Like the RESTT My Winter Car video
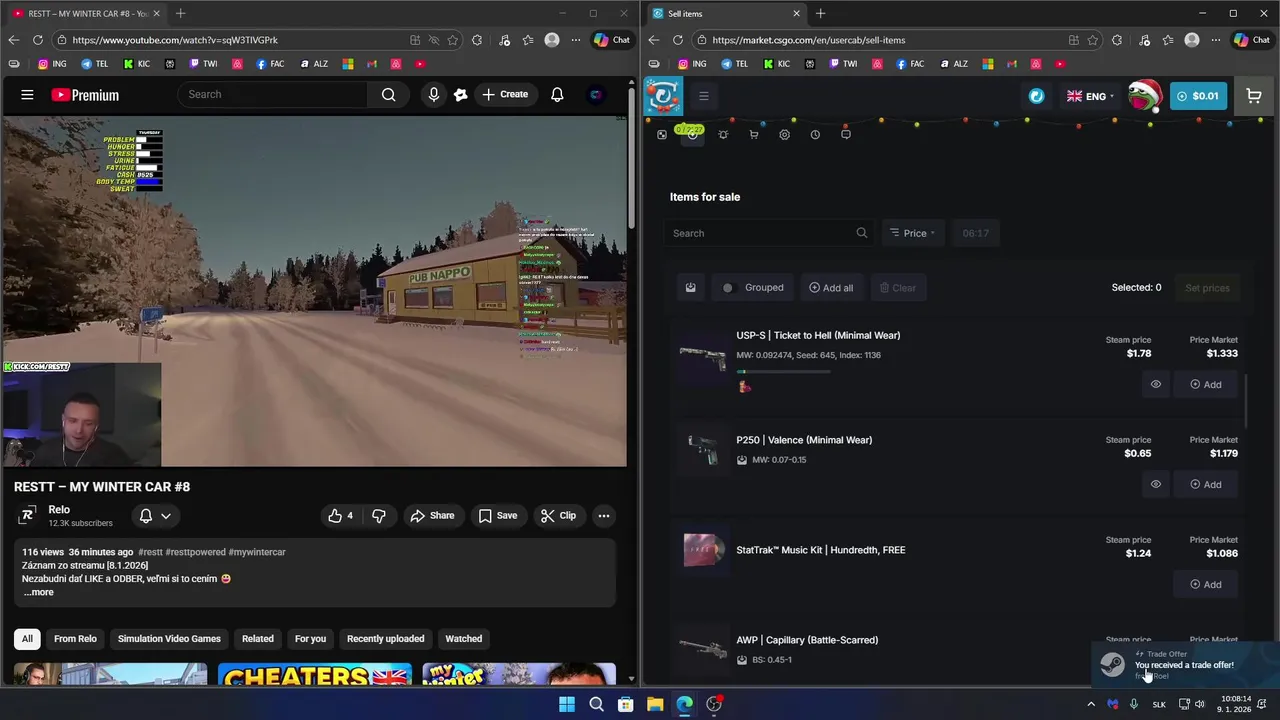The height and width of the screenshot is (720, 1280). [x=340, y=516]
